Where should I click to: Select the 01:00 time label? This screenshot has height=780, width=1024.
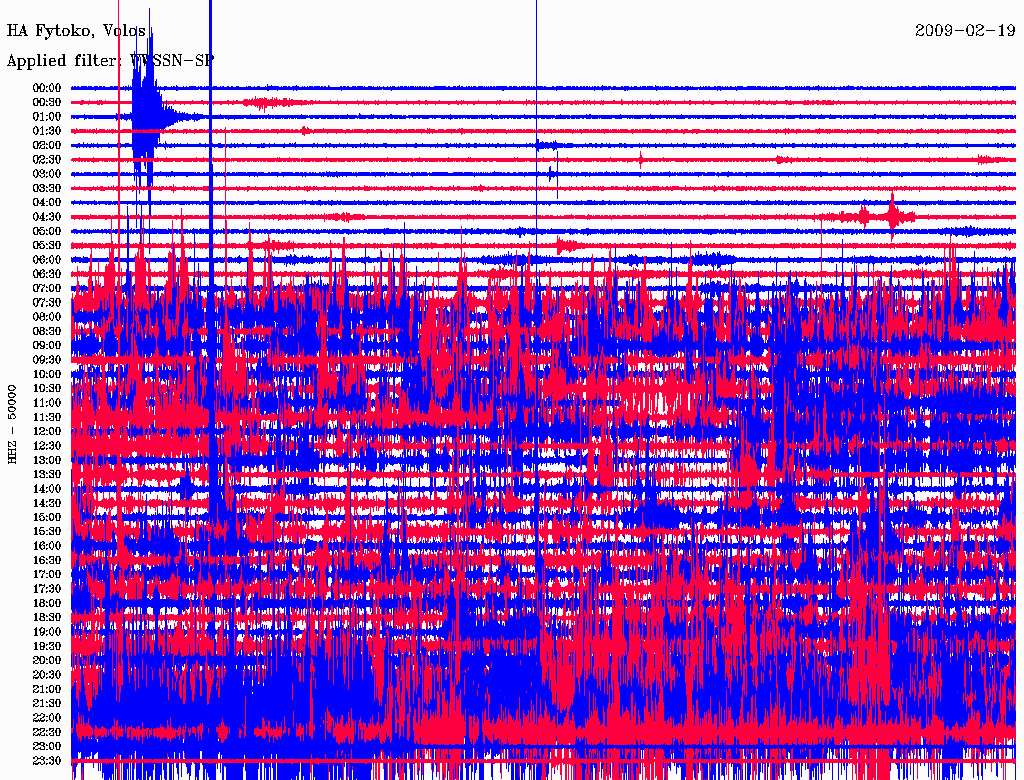[x=47, y=116]
